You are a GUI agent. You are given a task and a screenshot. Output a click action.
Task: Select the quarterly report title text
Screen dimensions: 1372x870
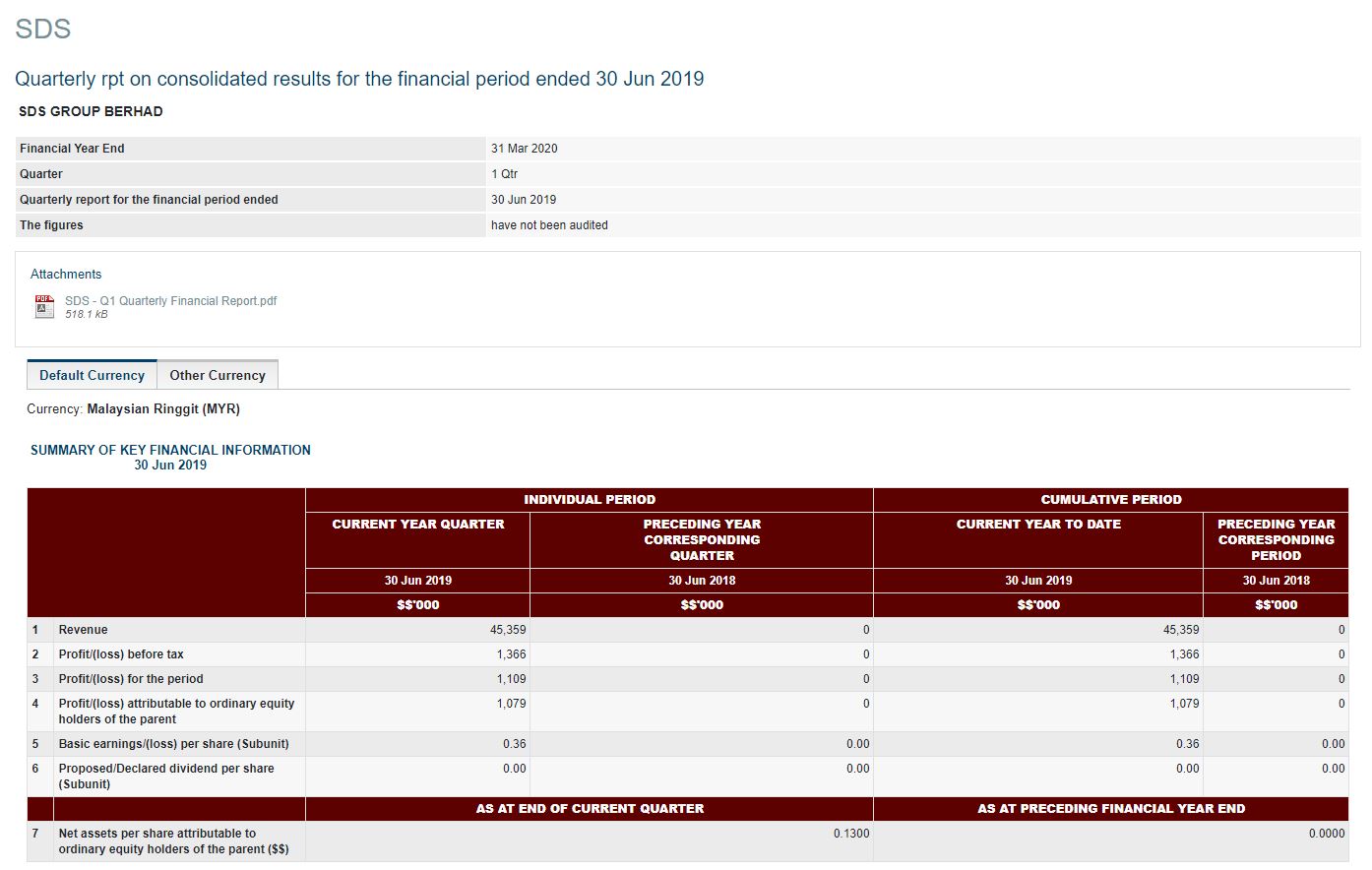(x=359, y=79)
